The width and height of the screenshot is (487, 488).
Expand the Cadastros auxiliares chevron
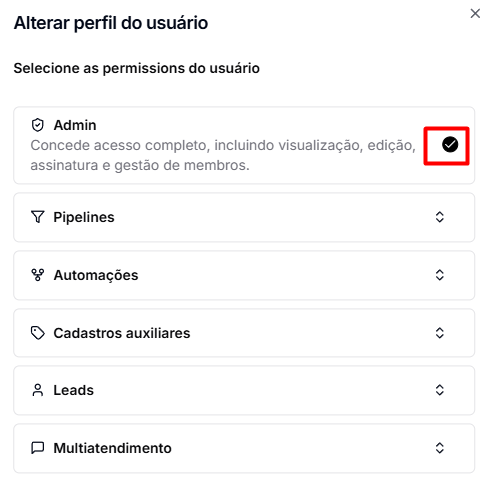coord(440,333)
